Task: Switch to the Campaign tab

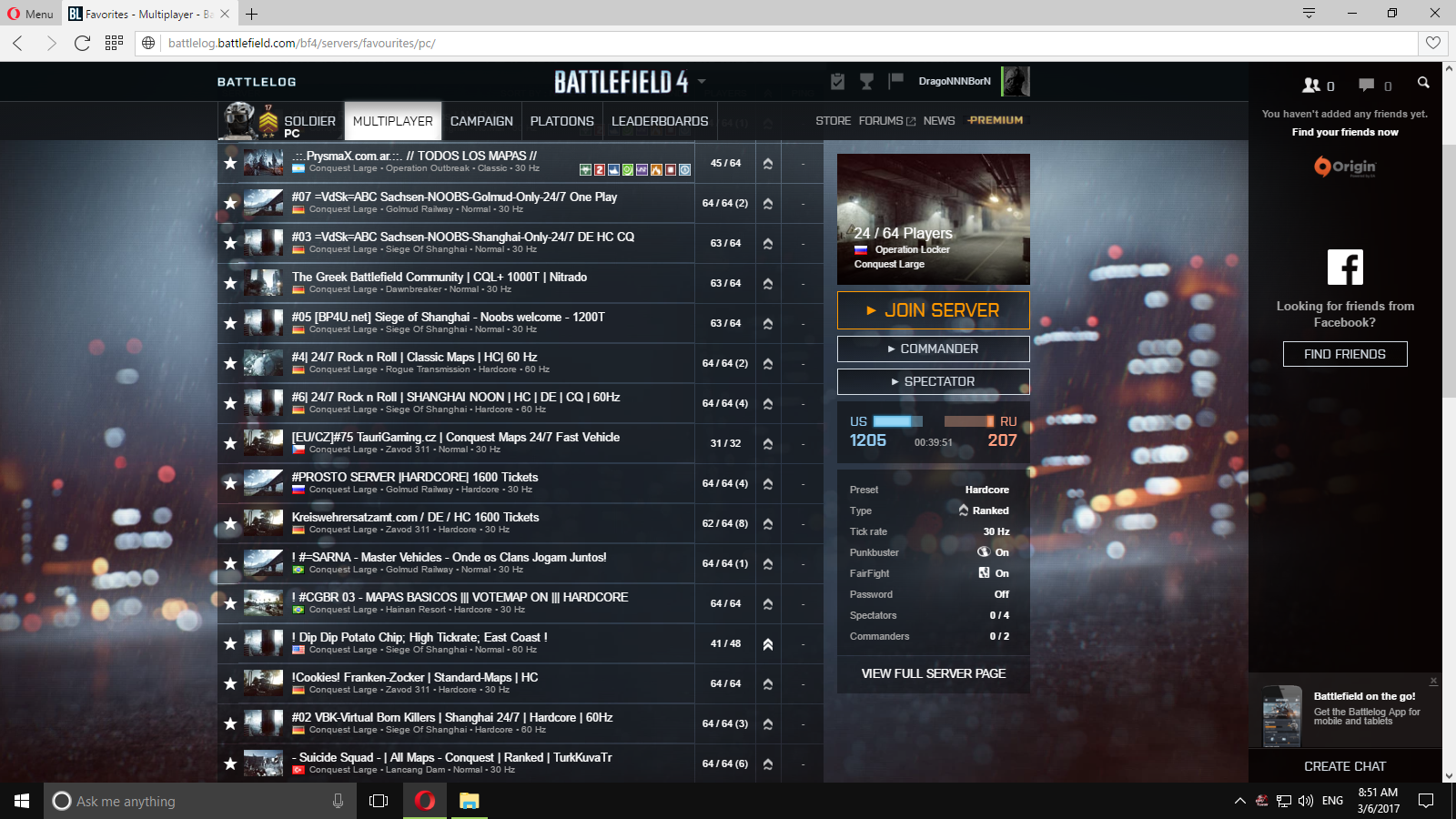Action: pos(481,121)
